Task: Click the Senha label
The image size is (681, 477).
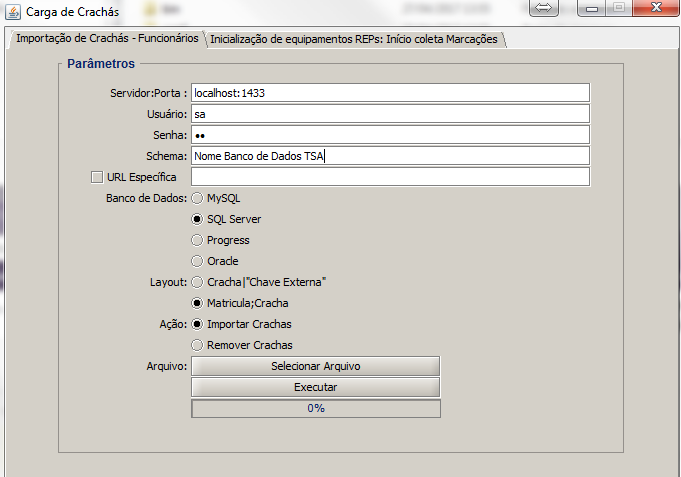Action: (170, 135)
